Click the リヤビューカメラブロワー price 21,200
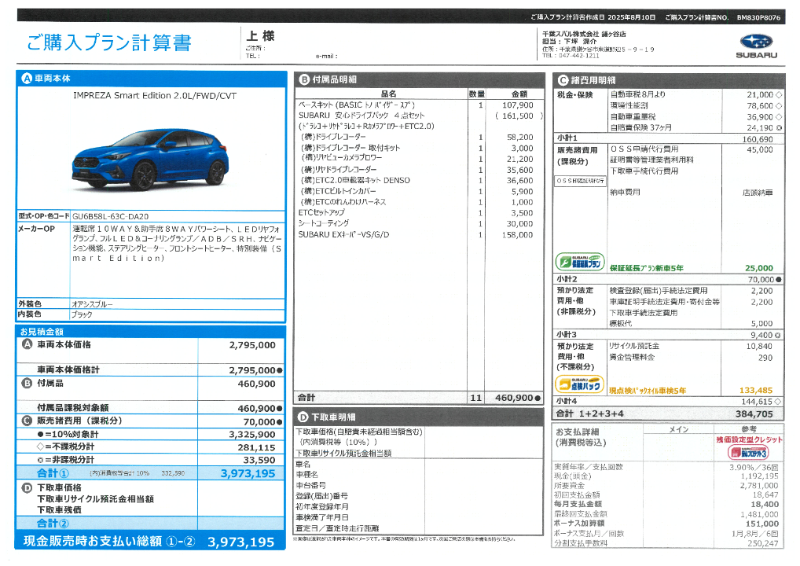The image size is (800, 566). (x=520, y=159)
